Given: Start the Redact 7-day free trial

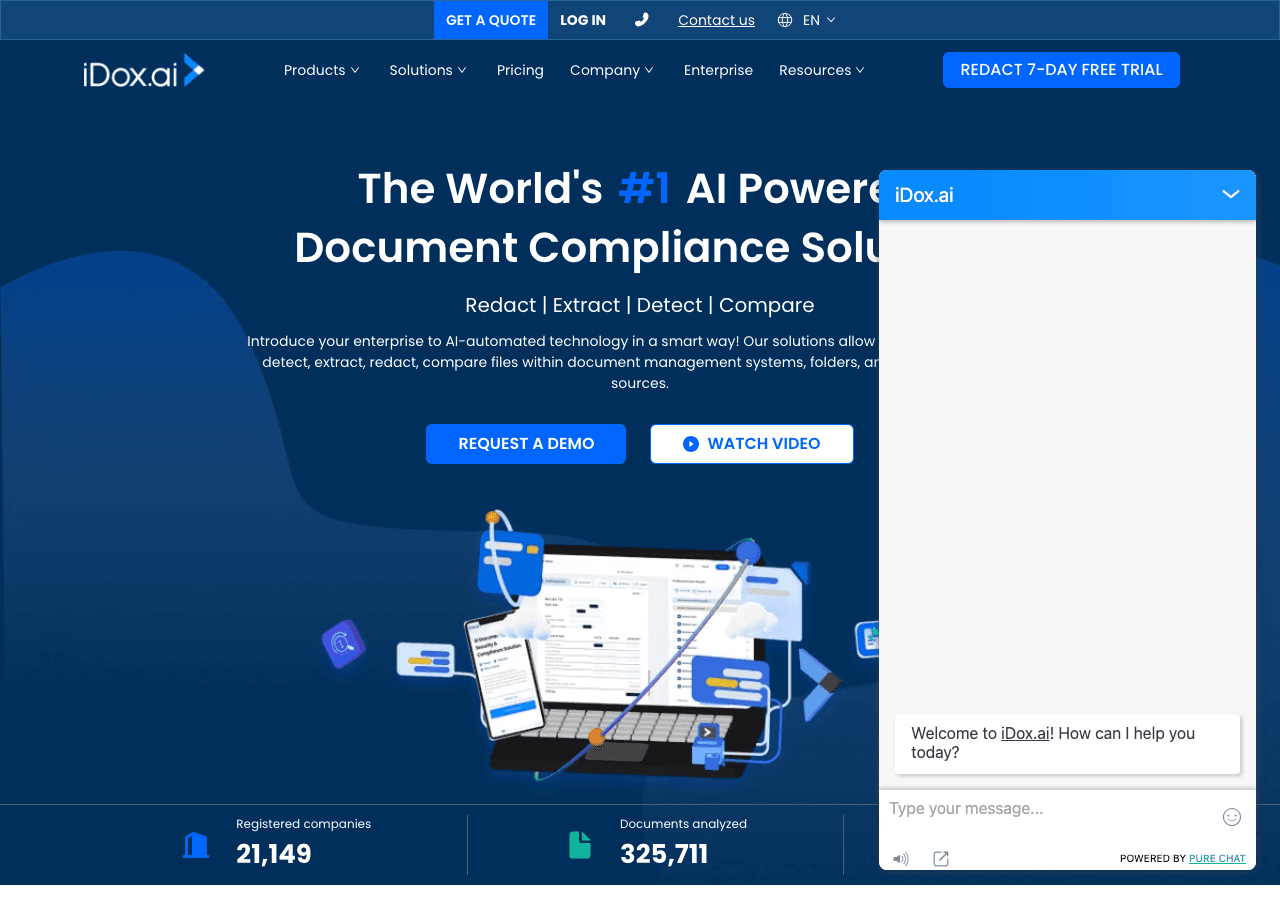Looking at the screenshot, I should tap(1061, 70).
